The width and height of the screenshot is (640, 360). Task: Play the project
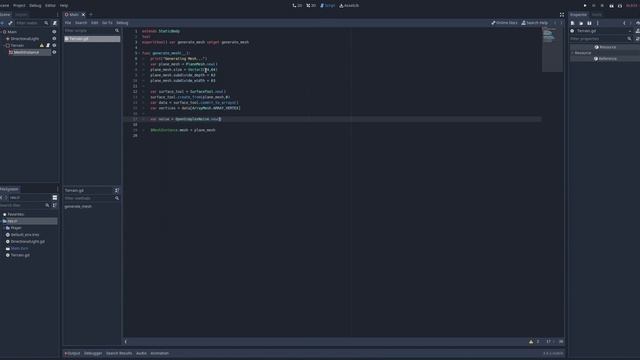tap(585, 6)
